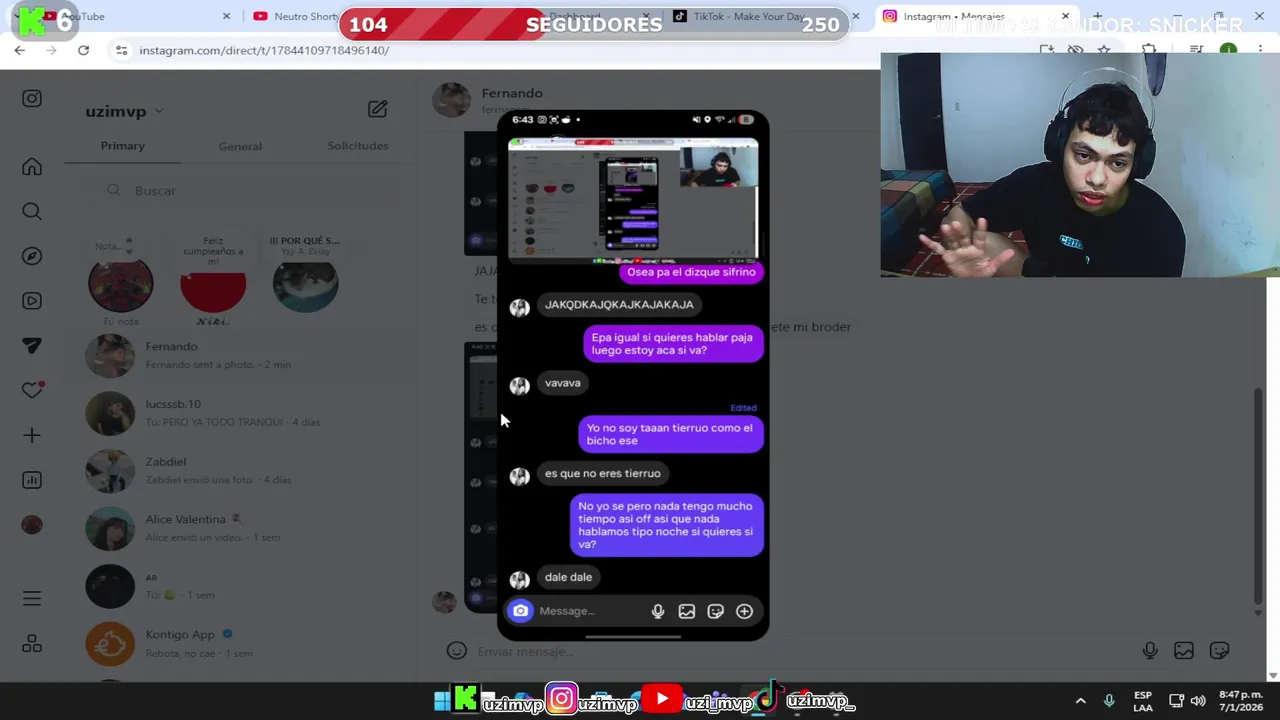Open the Kontigo App conversation
The image size is (1280, 720).
tap(240, 643)
